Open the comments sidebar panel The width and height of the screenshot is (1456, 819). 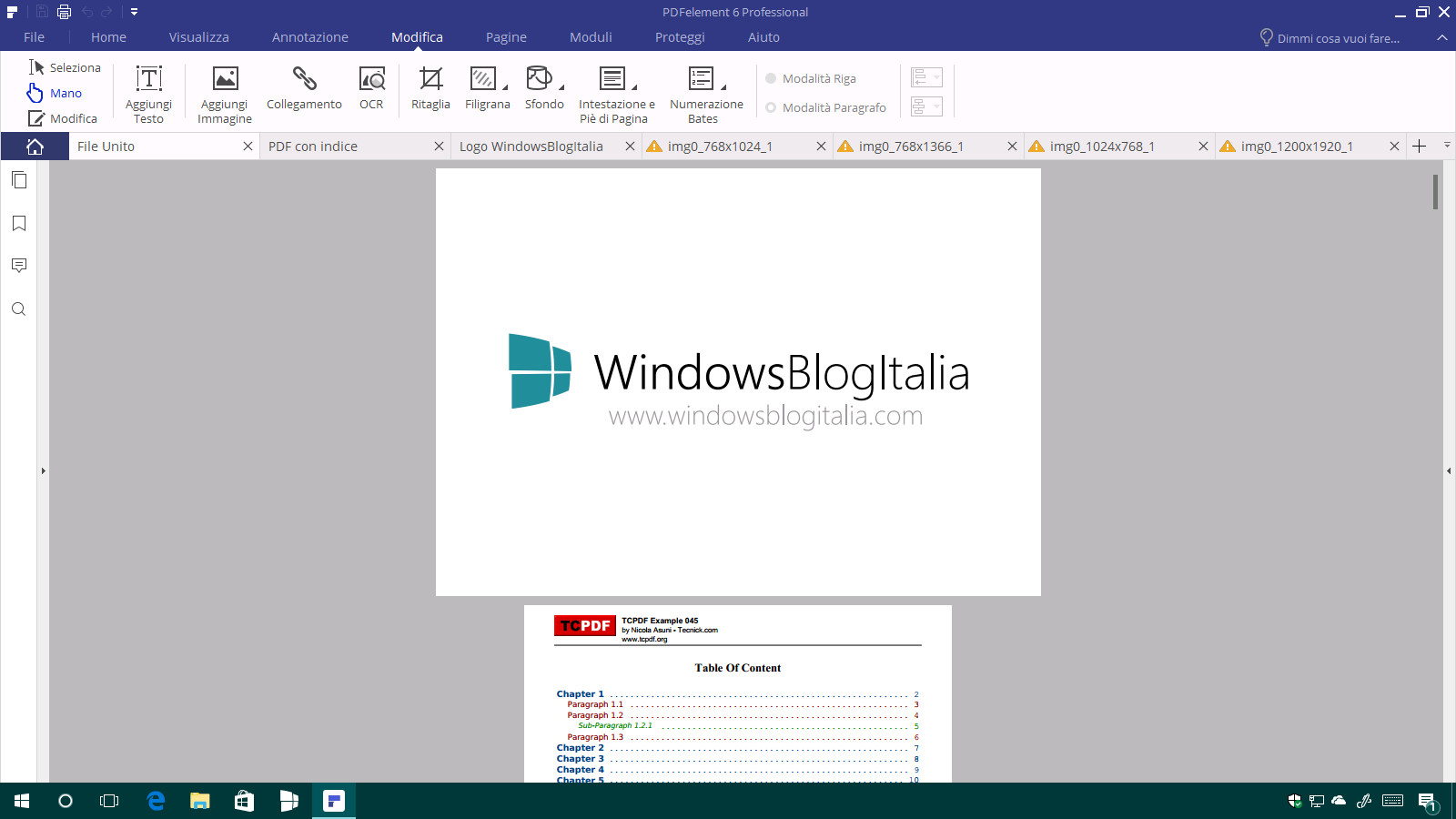(x=19, y=266)
